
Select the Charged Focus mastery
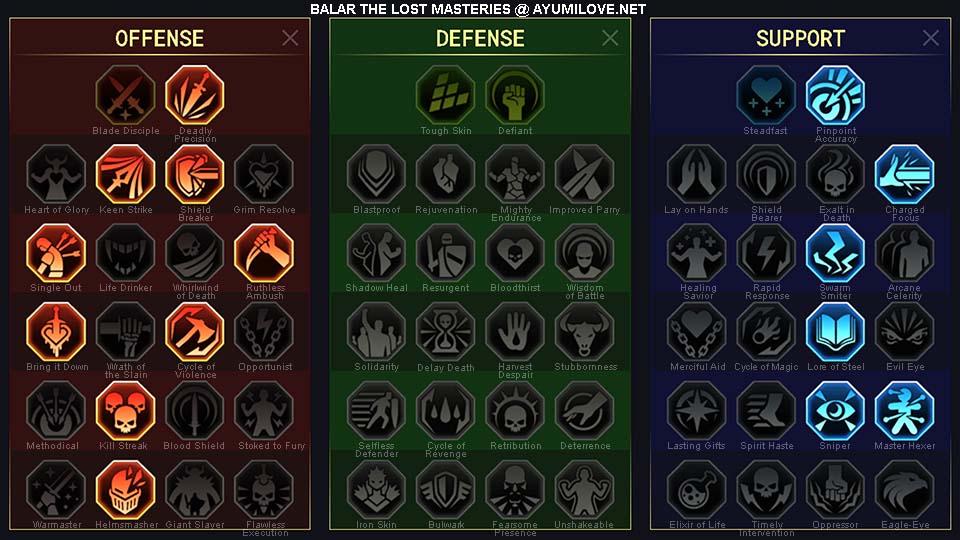[904, 174]
